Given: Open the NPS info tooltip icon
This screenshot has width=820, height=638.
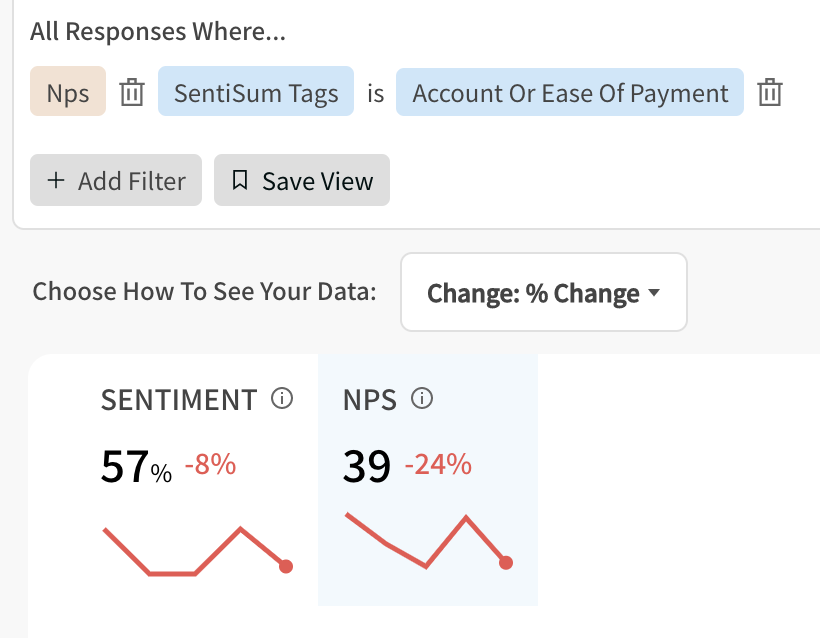Looking at the screenshot, I should point(422,398).
